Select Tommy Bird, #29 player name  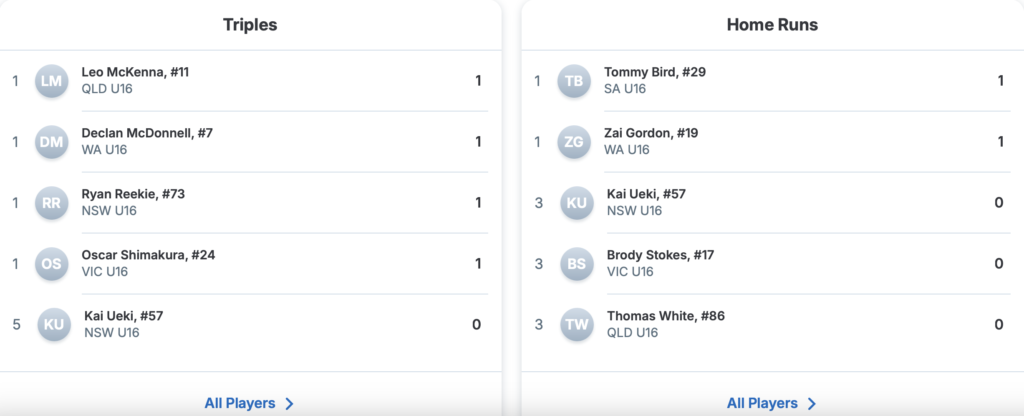(656, 72)
